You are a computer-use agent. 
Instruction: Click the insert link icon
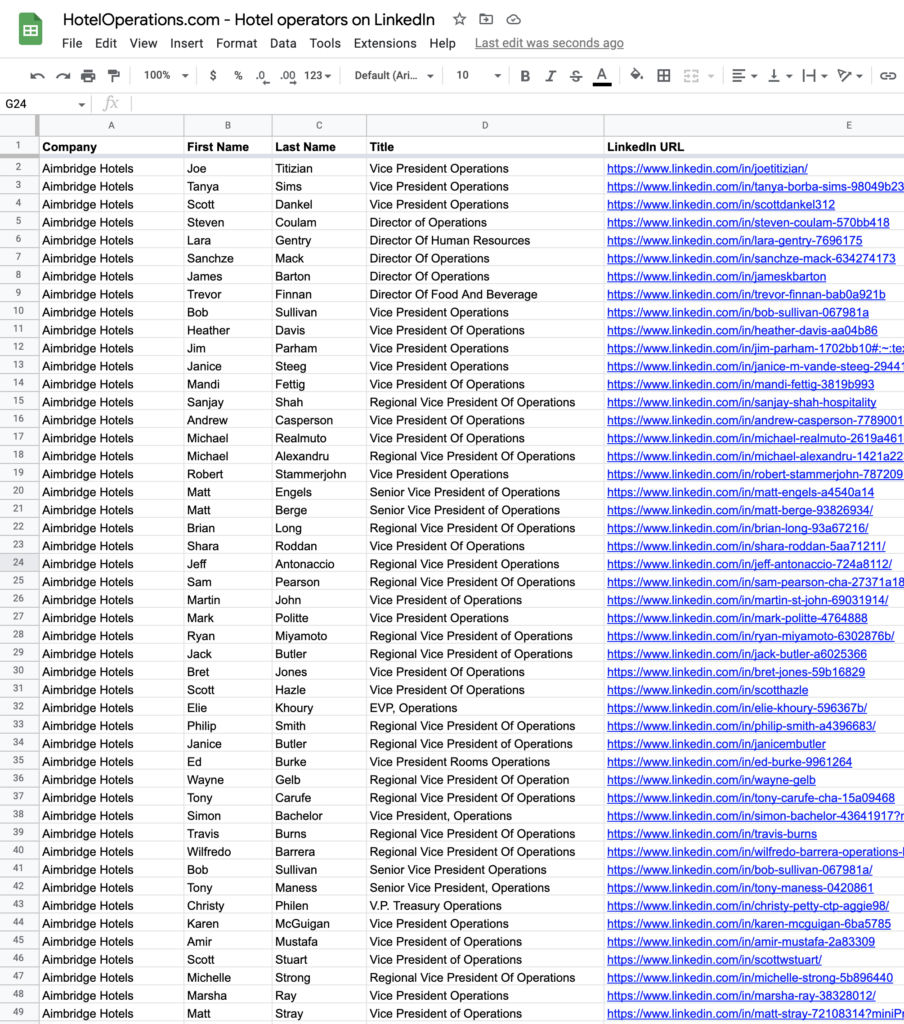tap(887, 76)
